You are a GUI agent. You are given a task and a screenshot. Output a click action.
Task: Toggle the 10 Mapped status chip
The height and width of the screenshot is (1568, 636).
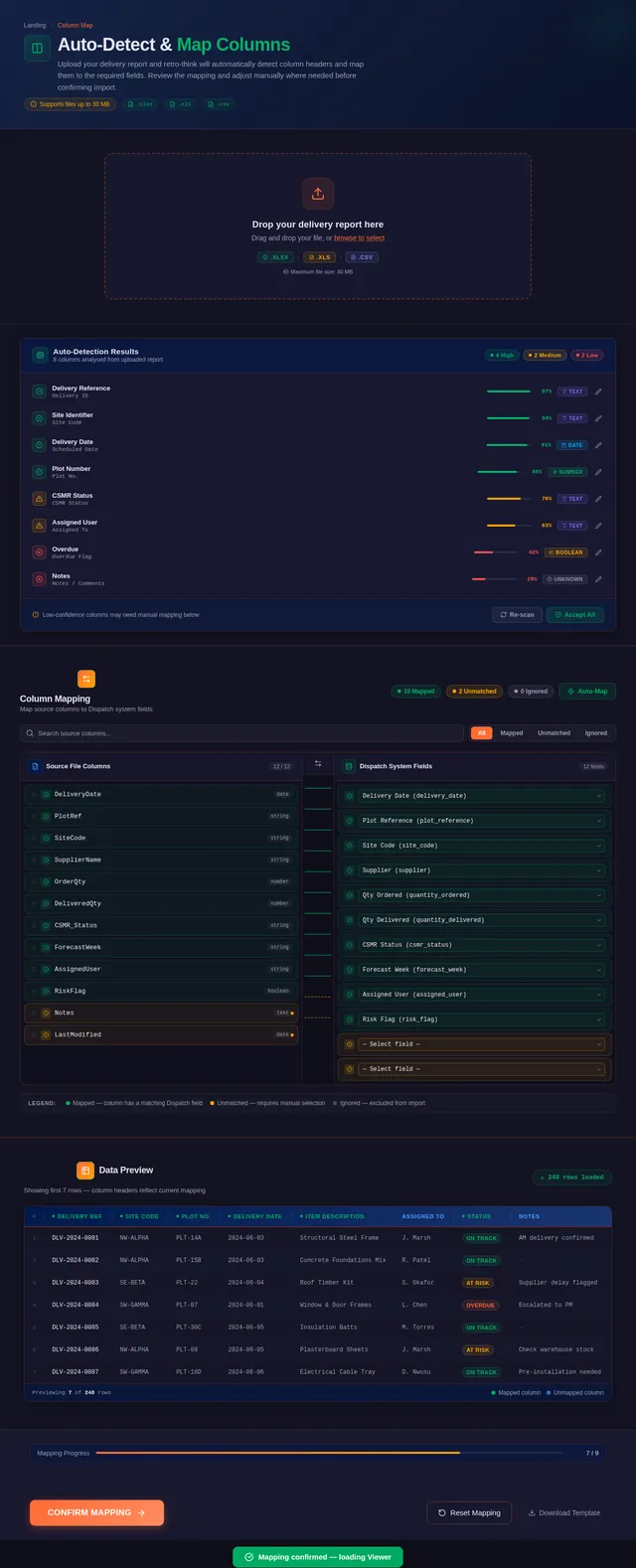click(416, 691)
